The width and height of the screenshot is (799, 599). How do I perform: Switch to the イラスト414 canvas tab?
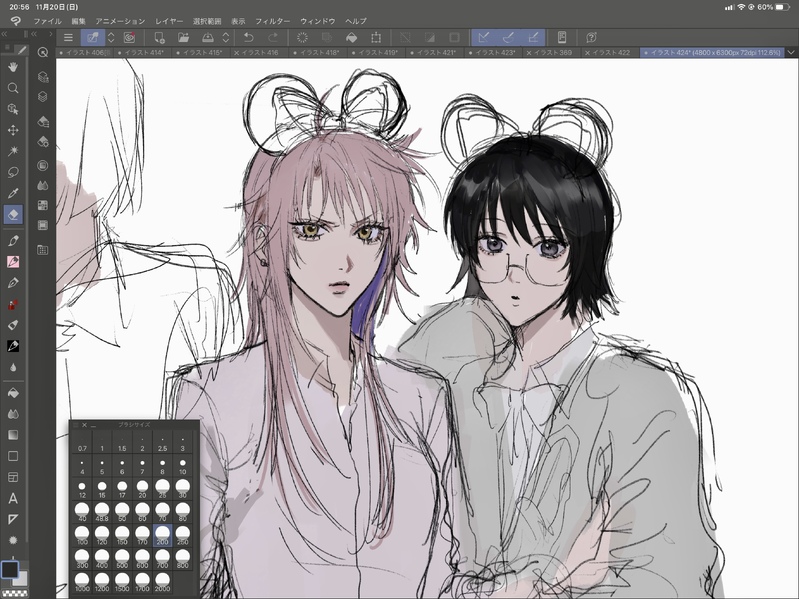pos(141,52)
